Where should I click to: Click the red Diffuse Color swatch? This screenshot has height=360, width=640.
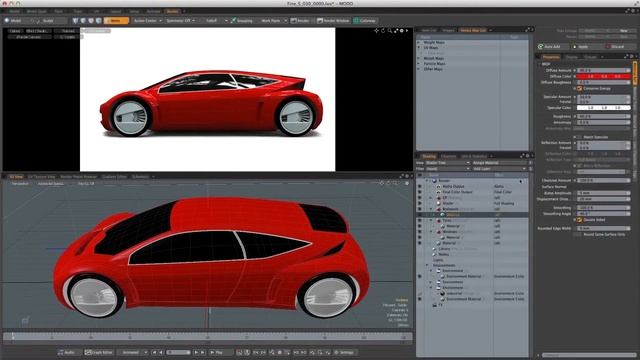click(x=603, y=76)
